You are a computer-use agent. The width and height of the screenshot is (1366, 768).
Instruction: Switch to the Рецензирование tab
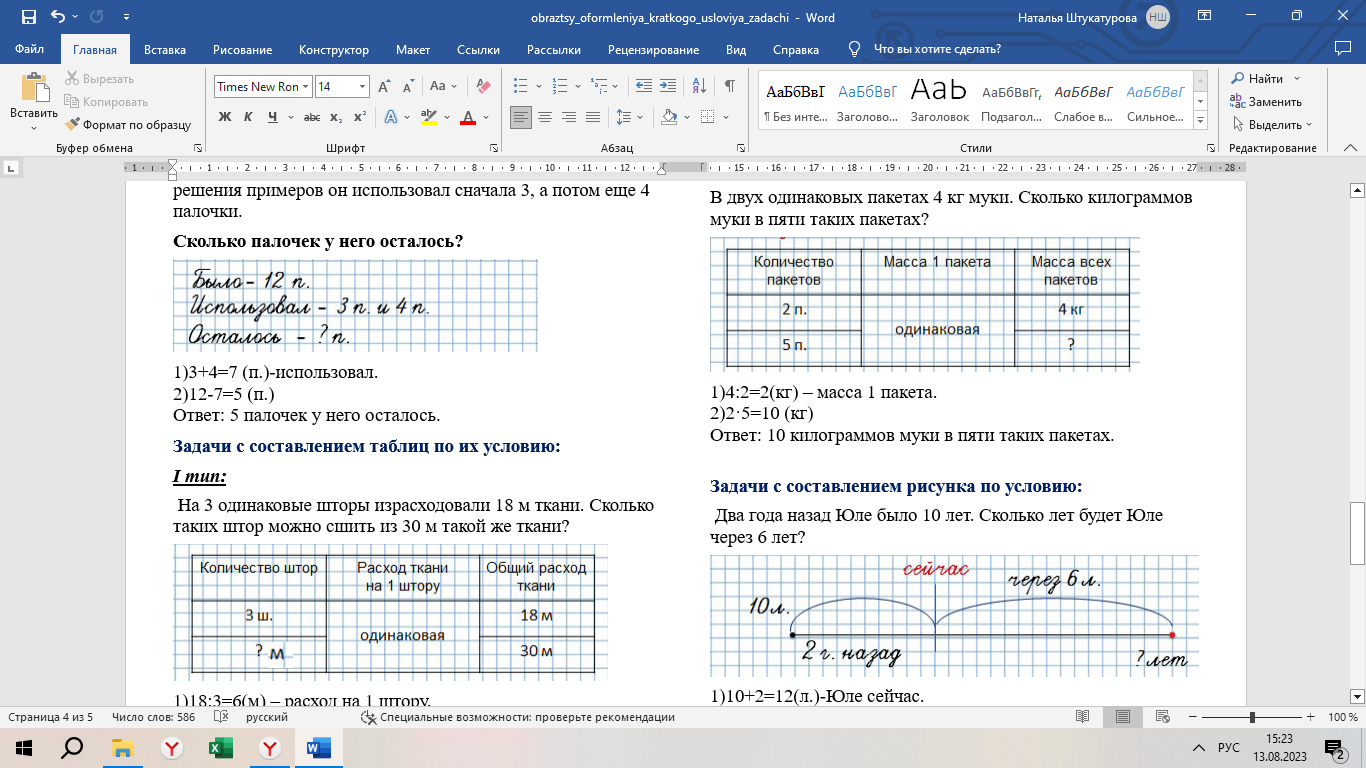[x=653, y=50]
